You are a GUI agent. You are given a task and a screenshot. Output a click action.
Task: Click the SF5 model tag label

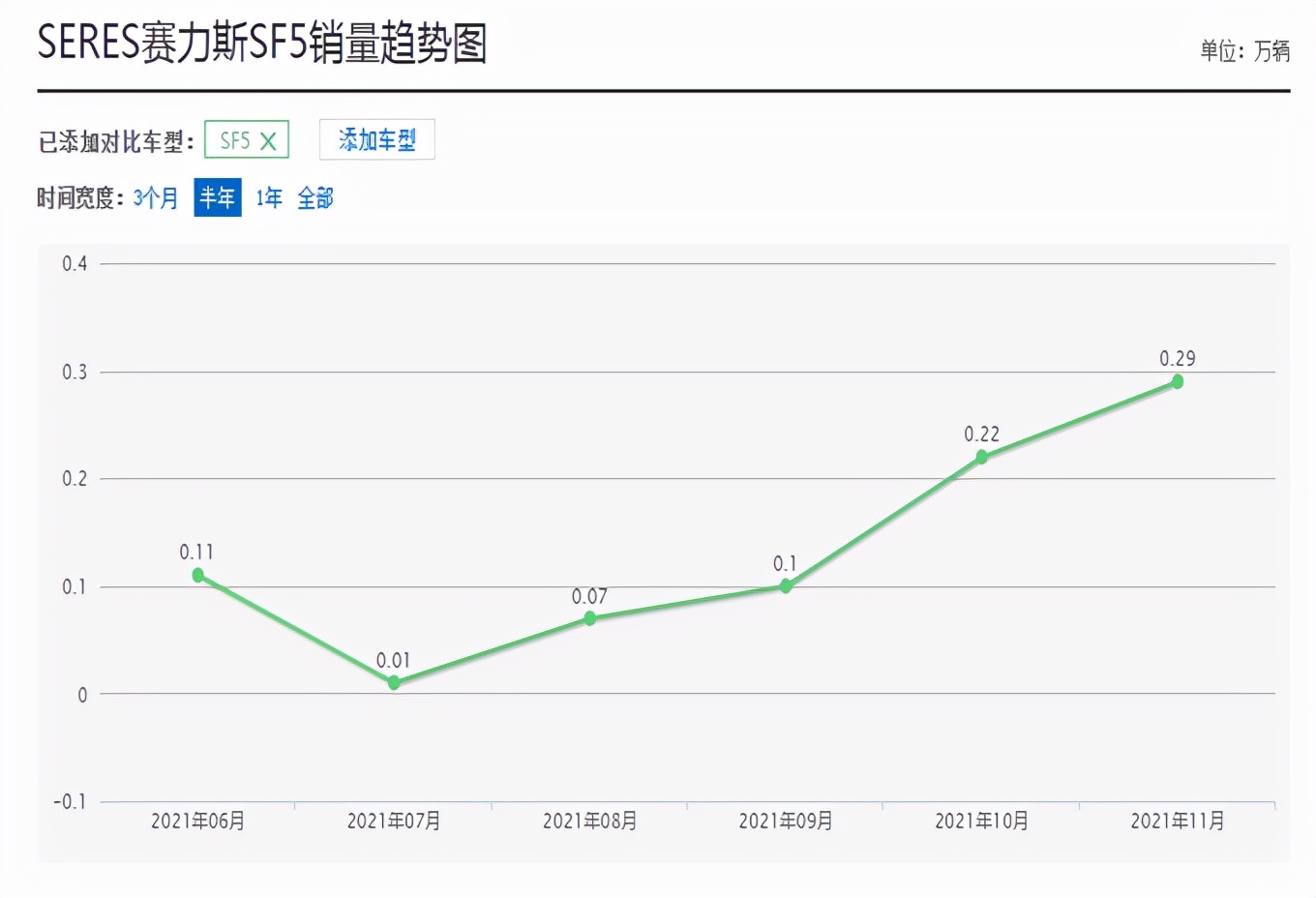235,141
